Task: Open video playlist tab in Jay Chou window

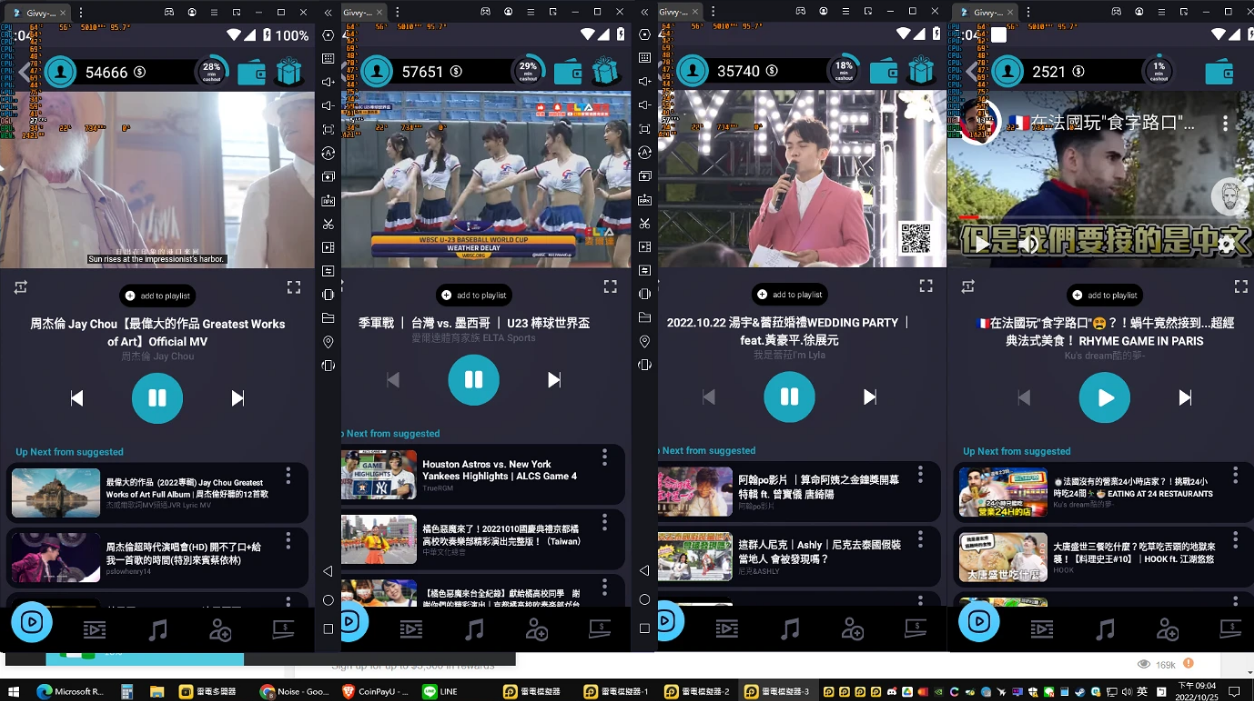Action: [x=95, y=630]
